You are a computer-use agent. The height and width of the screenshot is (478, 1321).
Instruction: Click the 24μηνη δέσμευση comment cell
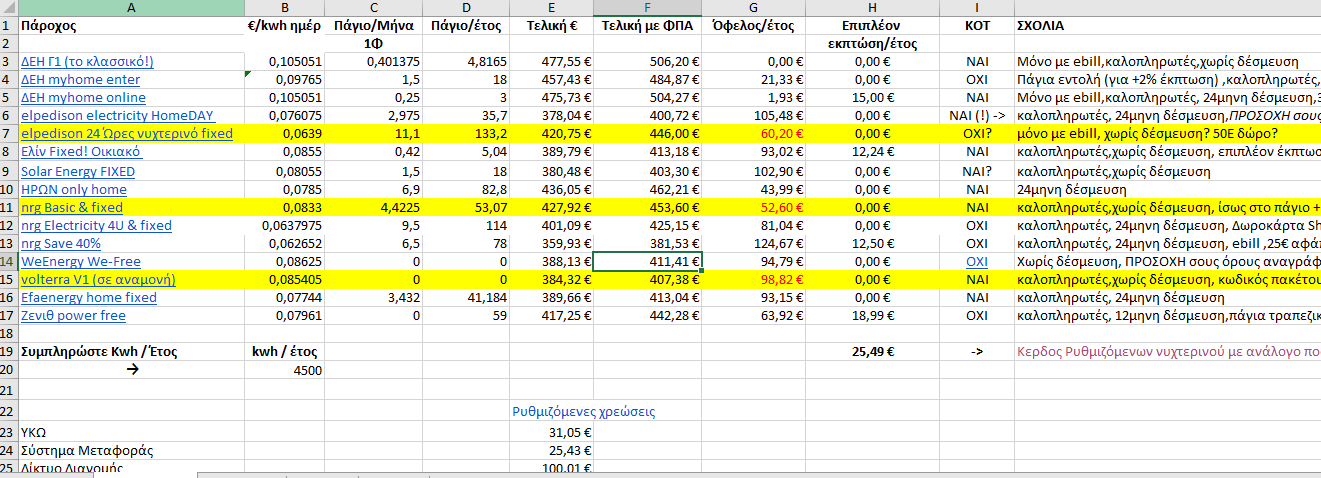point(1167,190)
